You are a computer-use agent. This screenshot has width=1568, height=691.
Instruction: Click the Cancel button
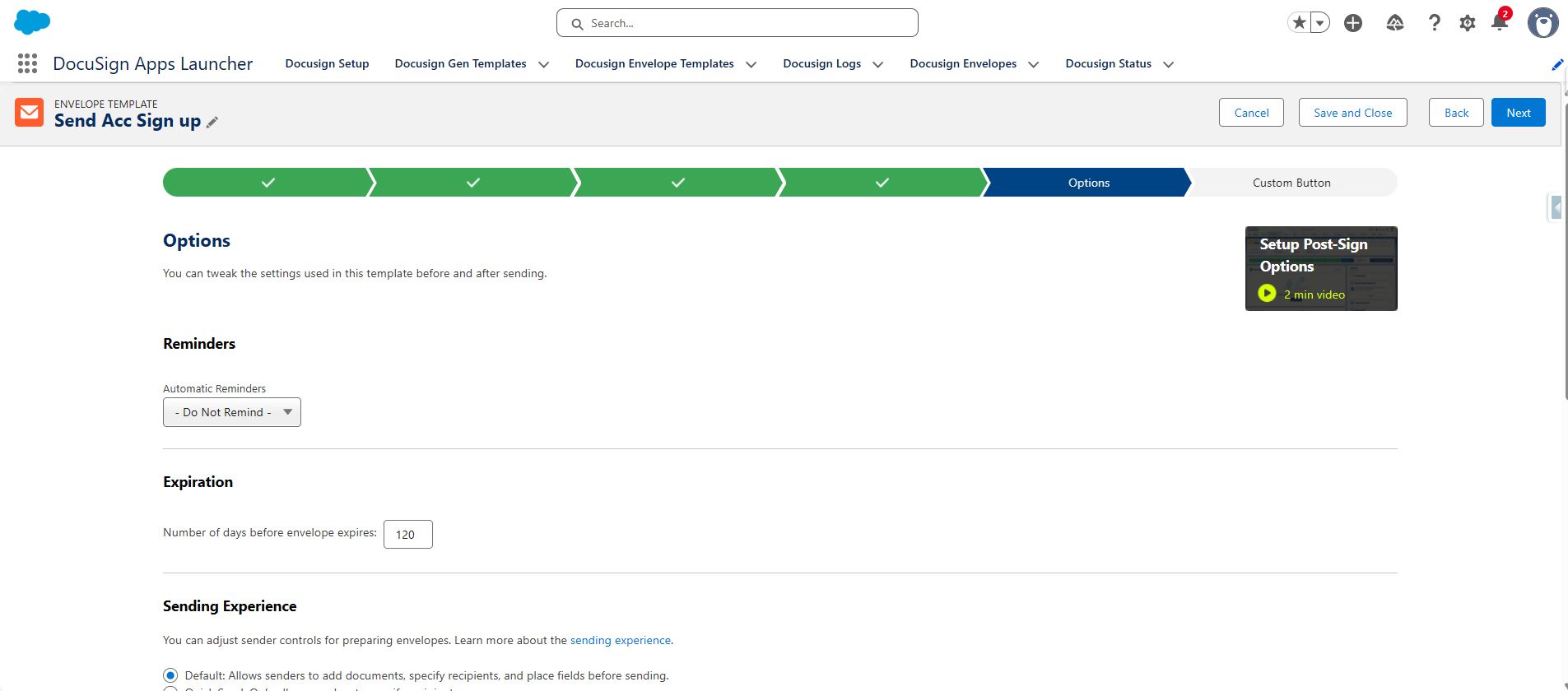[1251, 113]
